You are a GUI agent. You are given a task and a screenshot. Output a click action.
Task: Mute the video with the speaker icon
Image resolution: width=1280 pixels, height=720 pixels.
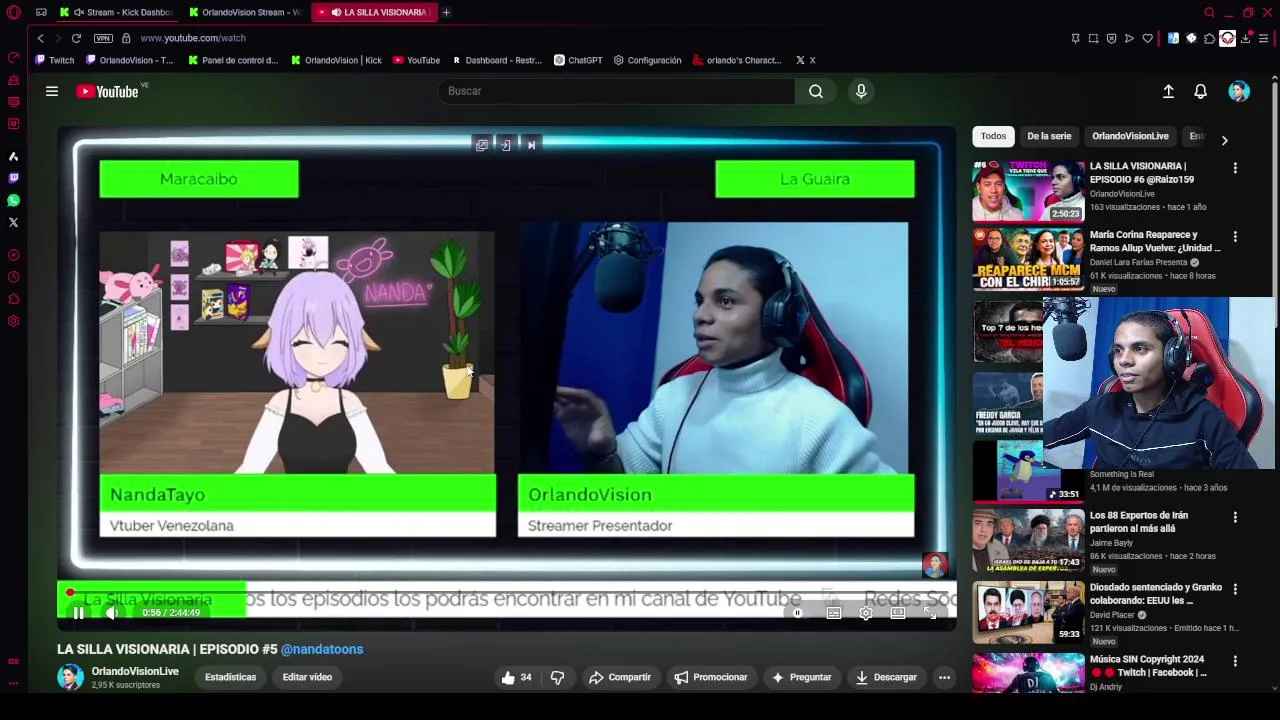(112, 613)
